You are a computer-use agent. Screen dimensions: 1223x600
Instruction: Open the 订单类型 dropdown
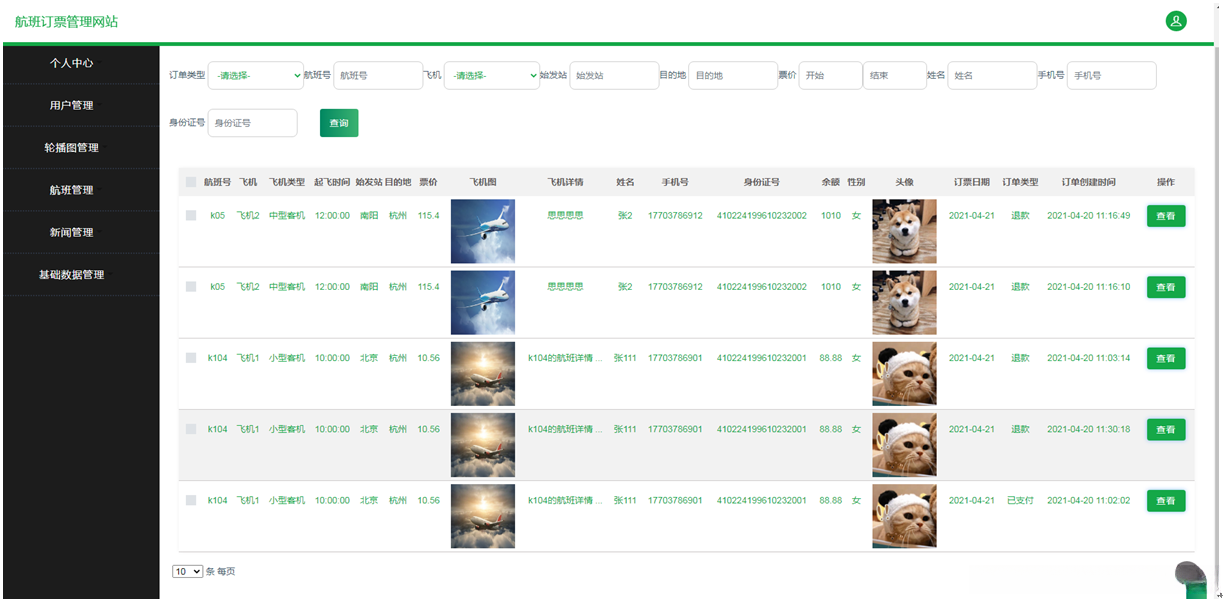point(256,75)
